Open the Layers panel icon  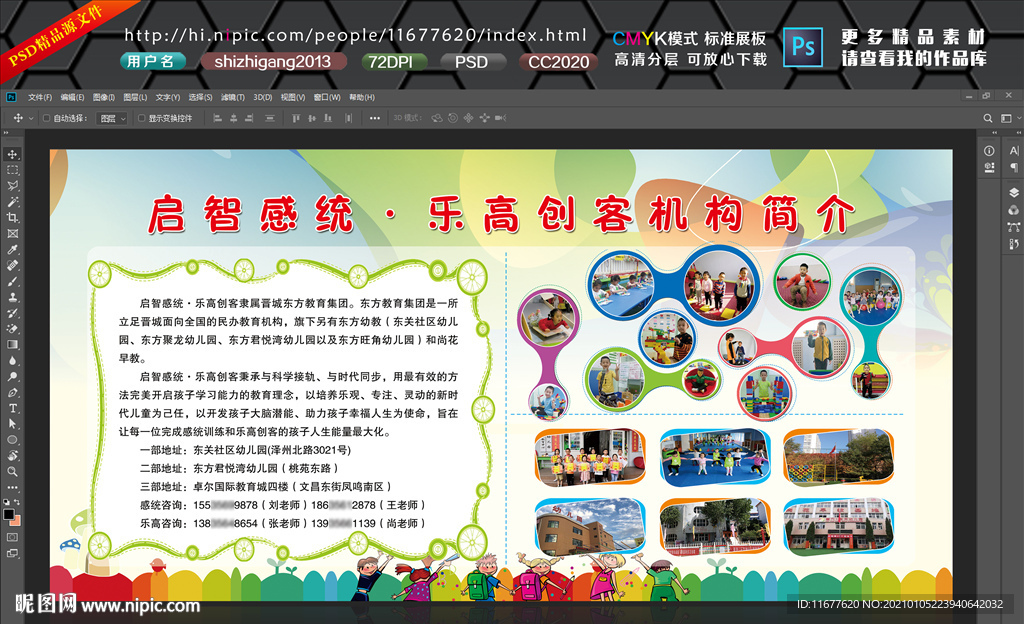[1014, 193]
